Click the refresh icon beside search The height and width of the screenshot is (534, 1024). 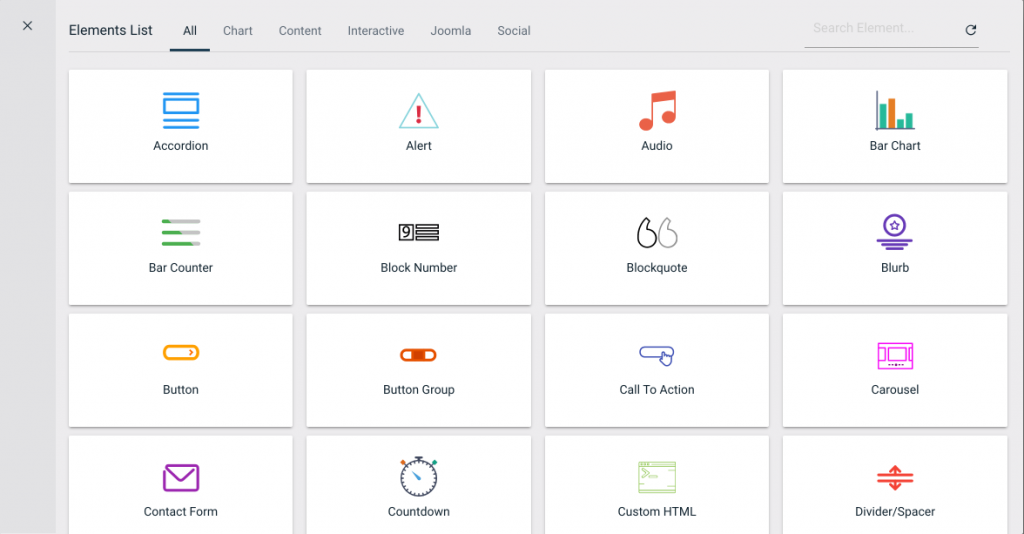coord(970,30)
